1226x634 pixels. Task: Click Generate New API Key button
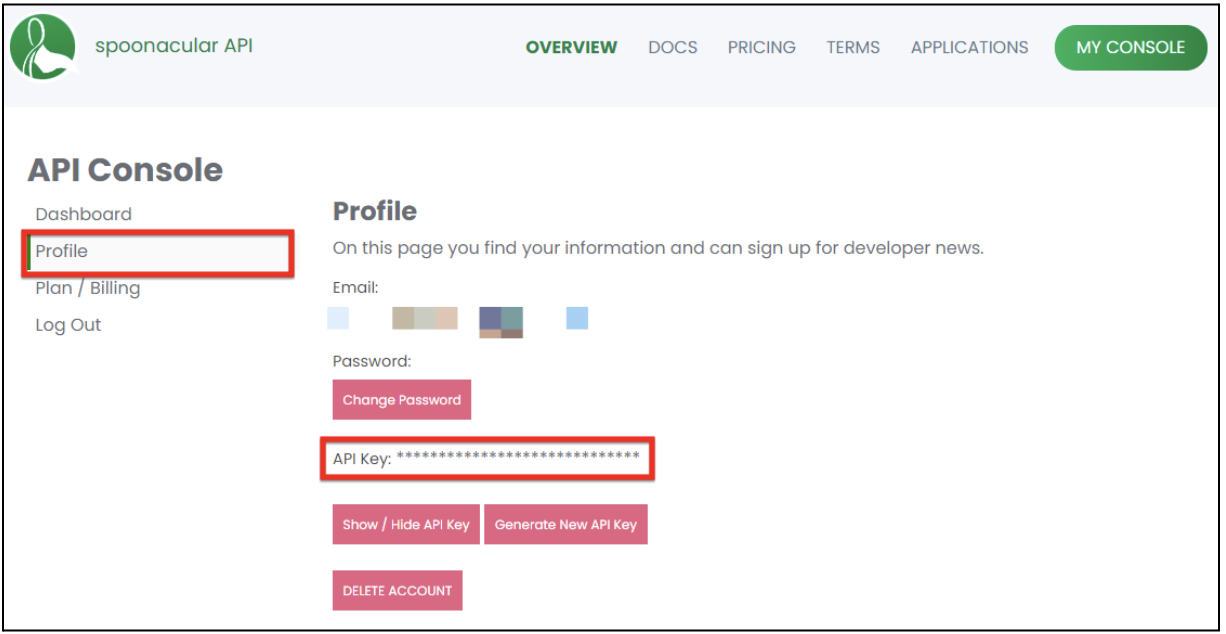(566, 524)
